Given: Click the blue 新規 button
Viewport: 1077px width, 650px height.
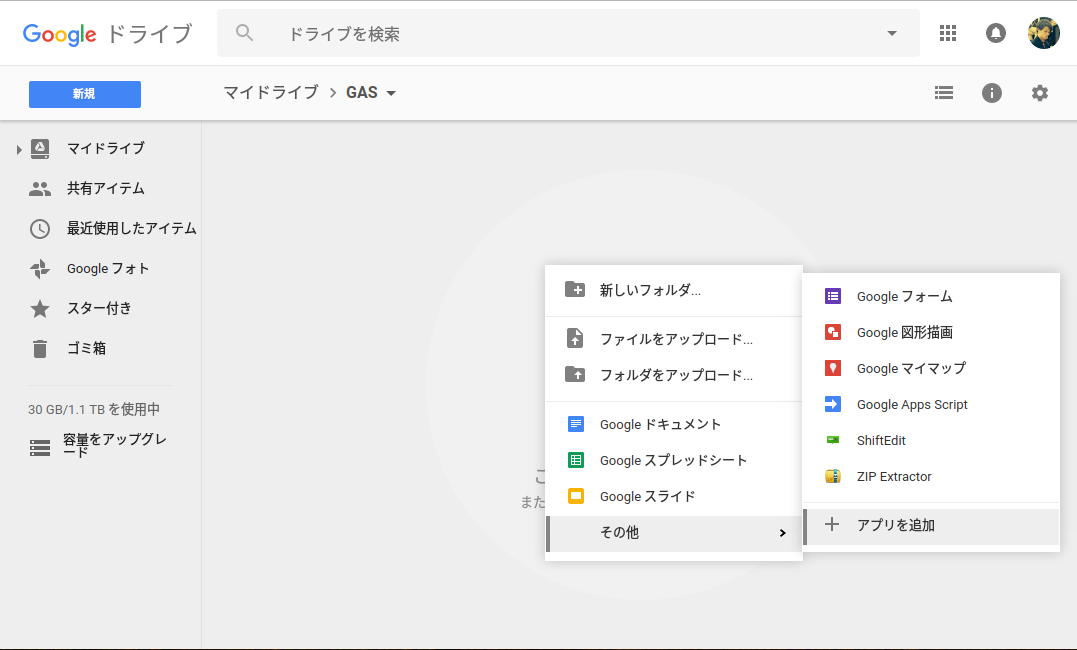Looking at the screenshot, I should tap(84, 94).
